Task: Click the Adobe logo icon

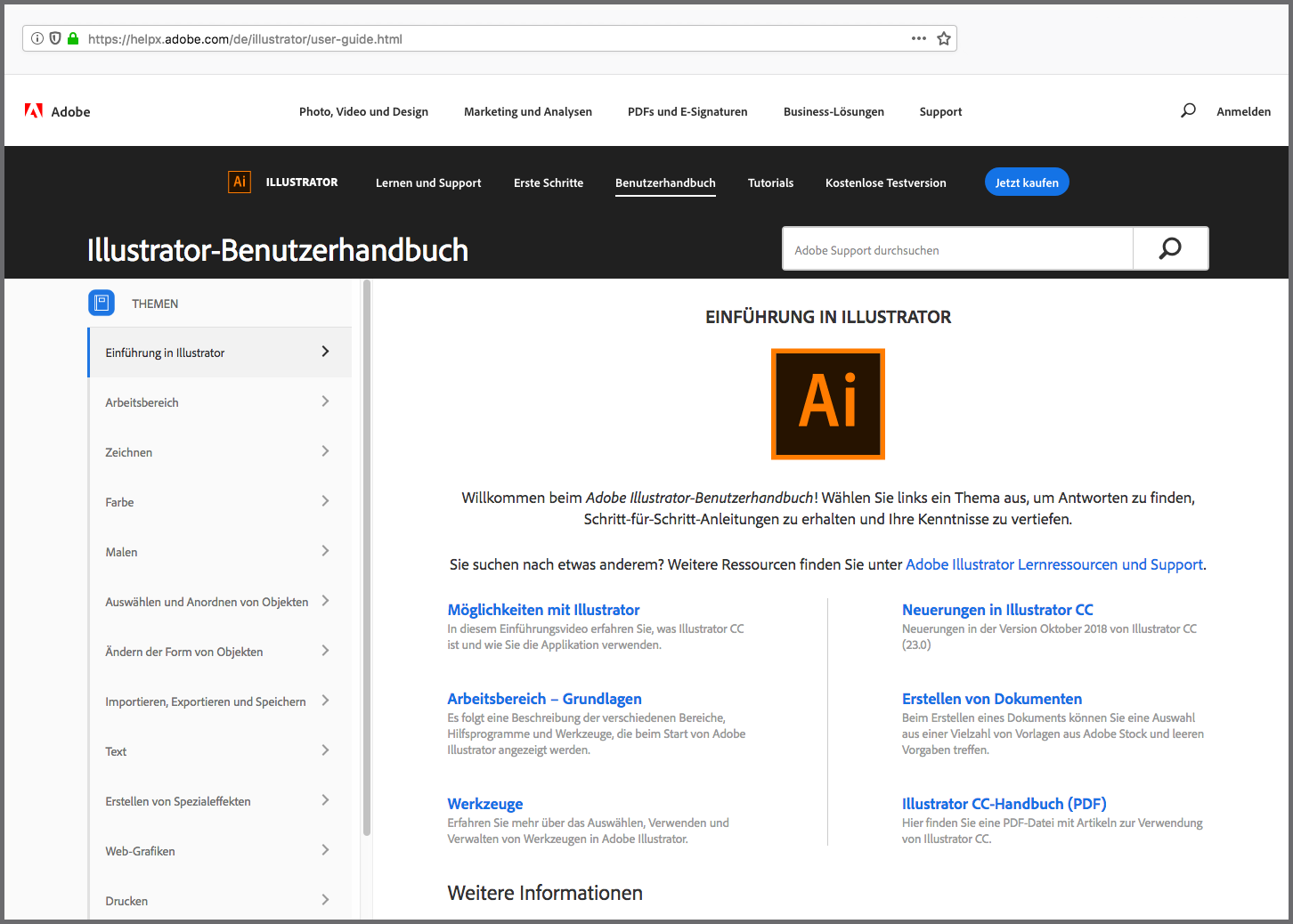Action: tap(34, 111)
